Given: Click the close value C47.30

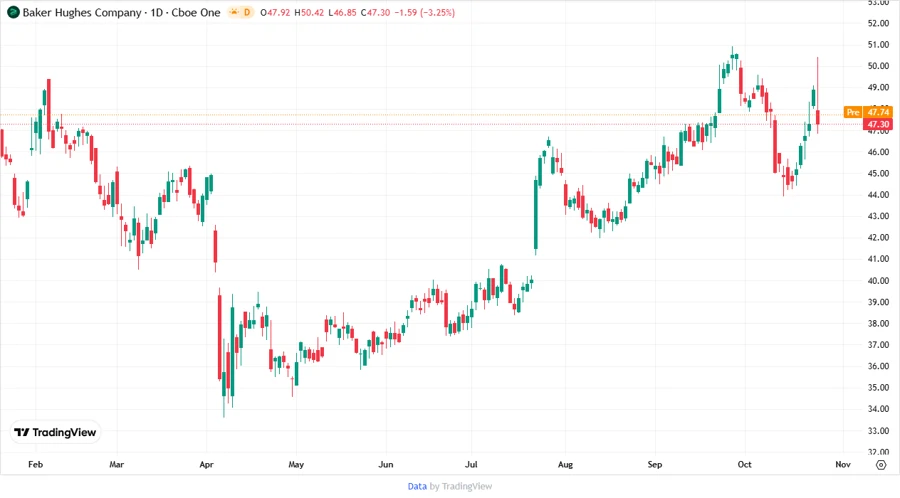Looking at the screenshot, I should pos(375,12).
